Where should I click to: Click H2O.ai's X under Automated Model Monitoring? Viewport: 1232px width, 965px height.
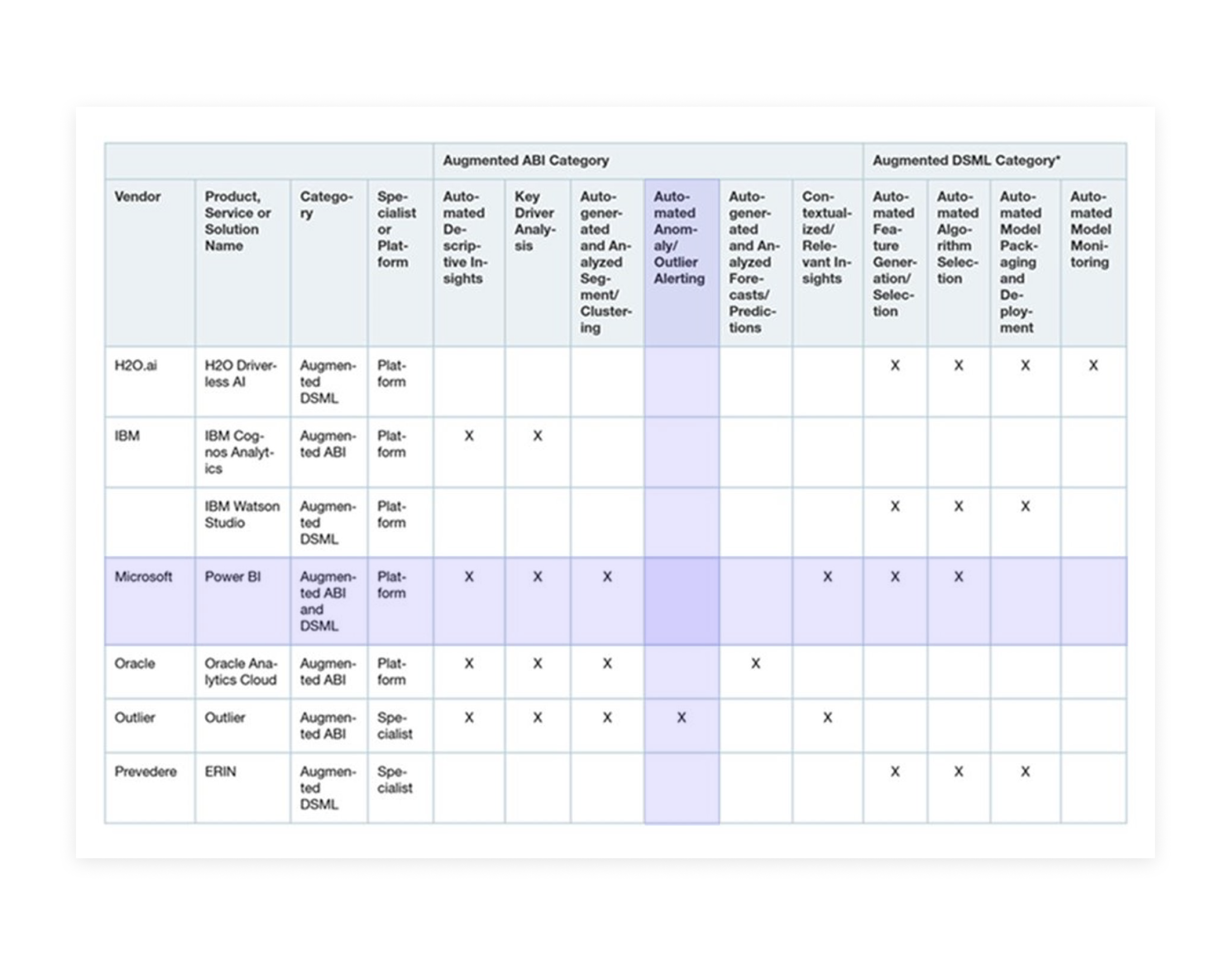(x=1093, y=365)
